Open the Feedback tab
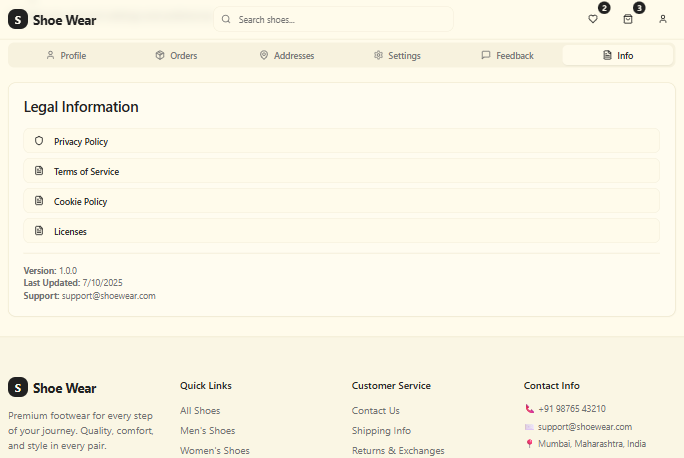Viewport: 684px width, 458px height. point(507,55)
